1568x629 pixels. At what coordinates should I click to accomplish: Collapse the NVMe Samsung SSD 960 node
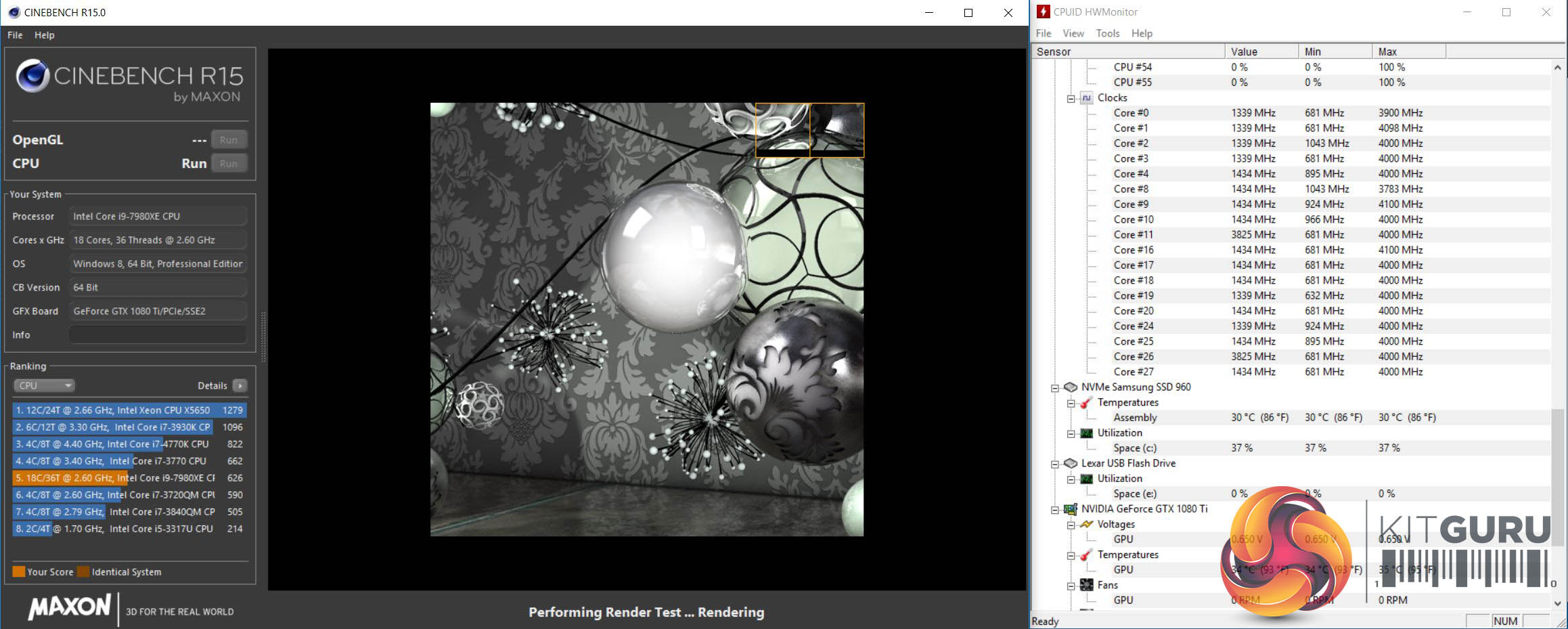pyautogui.click(x=1054, y=388)
